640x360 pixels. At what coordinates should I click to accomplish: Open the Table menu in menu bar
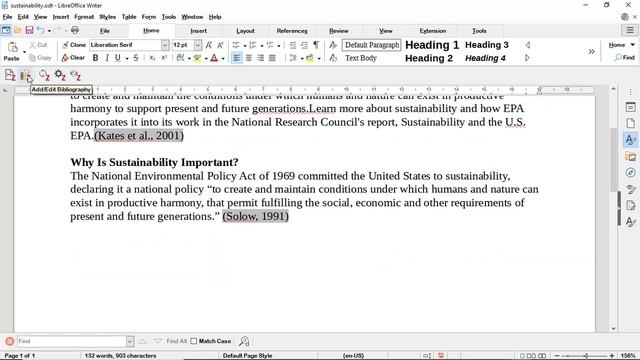pos(129,17)
